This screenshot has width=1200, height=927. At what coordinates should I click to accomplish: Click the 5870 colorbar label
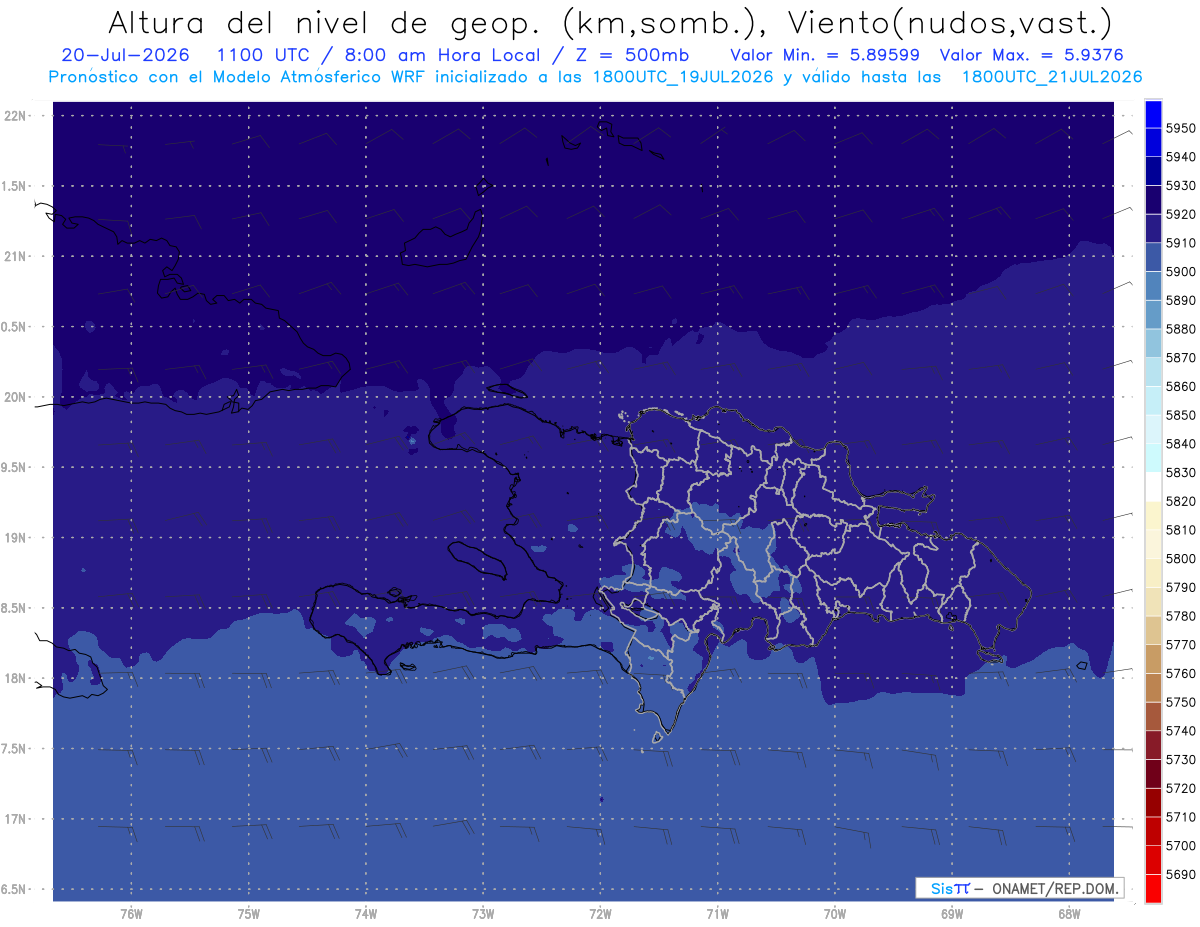(x=1181, y=358)
